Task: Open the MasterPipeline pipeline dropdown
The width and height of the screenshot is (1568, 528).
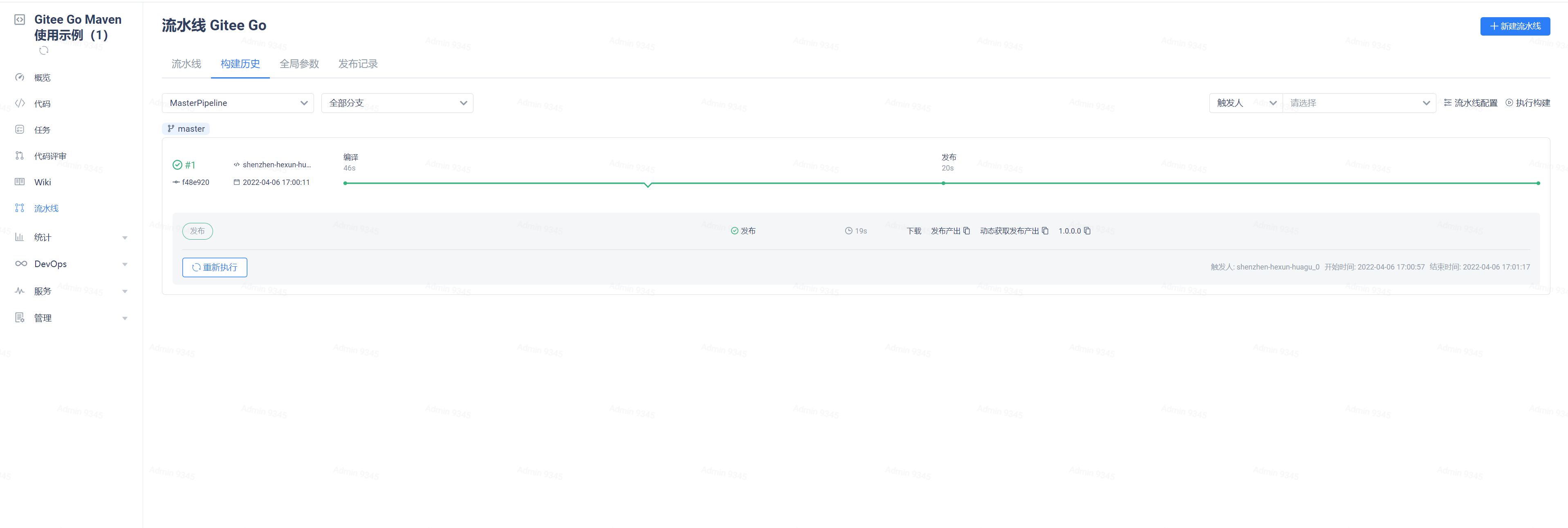Action: point(238,103)
